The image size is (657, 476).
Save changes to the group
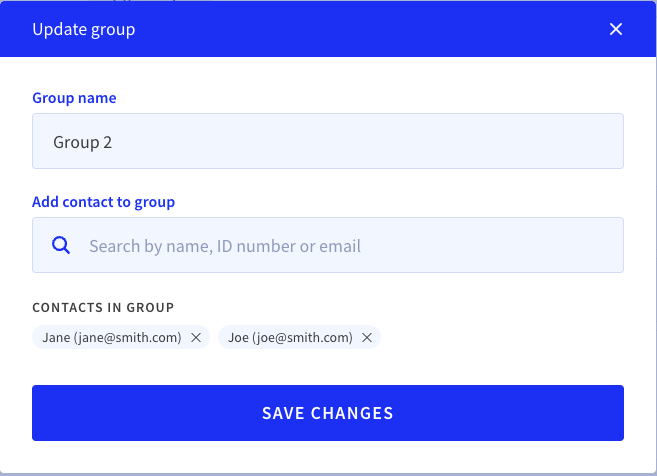pyautogui.click(x=328, y=413)
